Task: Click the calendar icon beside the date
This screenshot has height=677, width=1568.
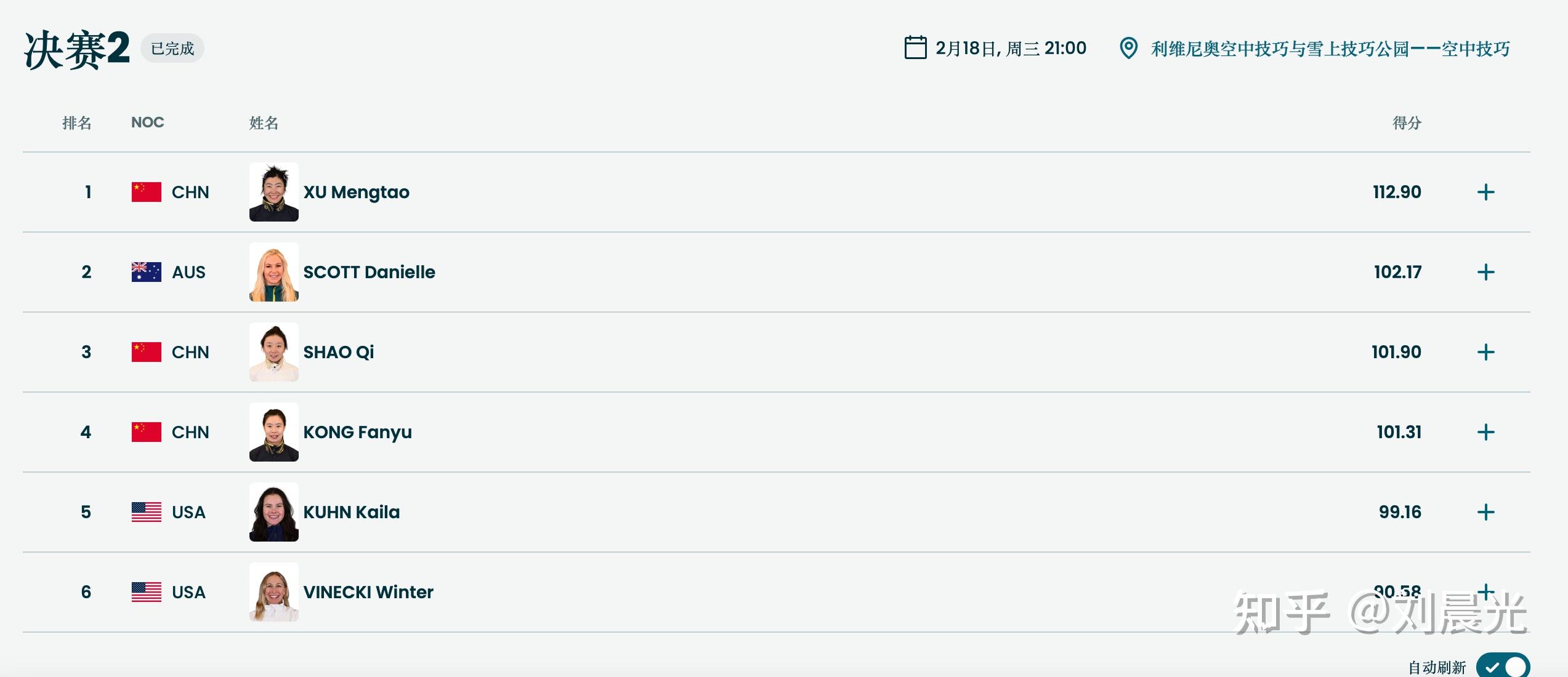Action: pyautogui.click(x=915, y=48)
